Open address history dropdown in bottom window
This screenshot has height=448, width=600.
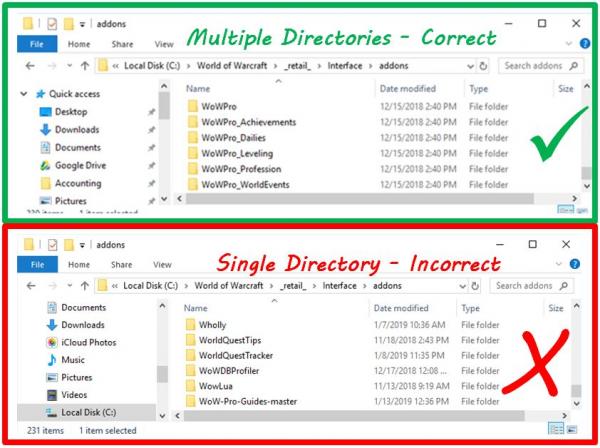coord(462,286)
